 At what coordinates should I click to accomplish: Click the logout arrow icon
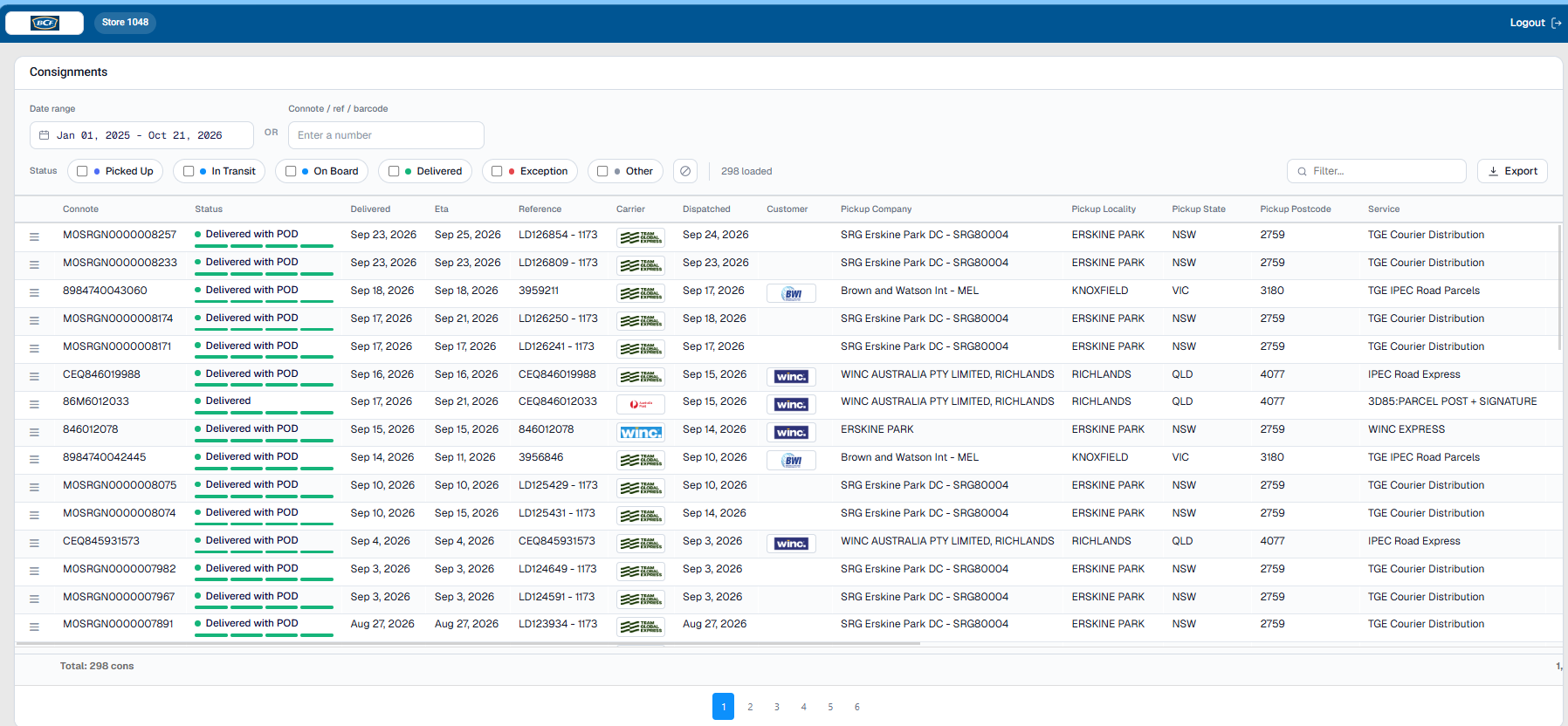click(x=1556, y=23)
